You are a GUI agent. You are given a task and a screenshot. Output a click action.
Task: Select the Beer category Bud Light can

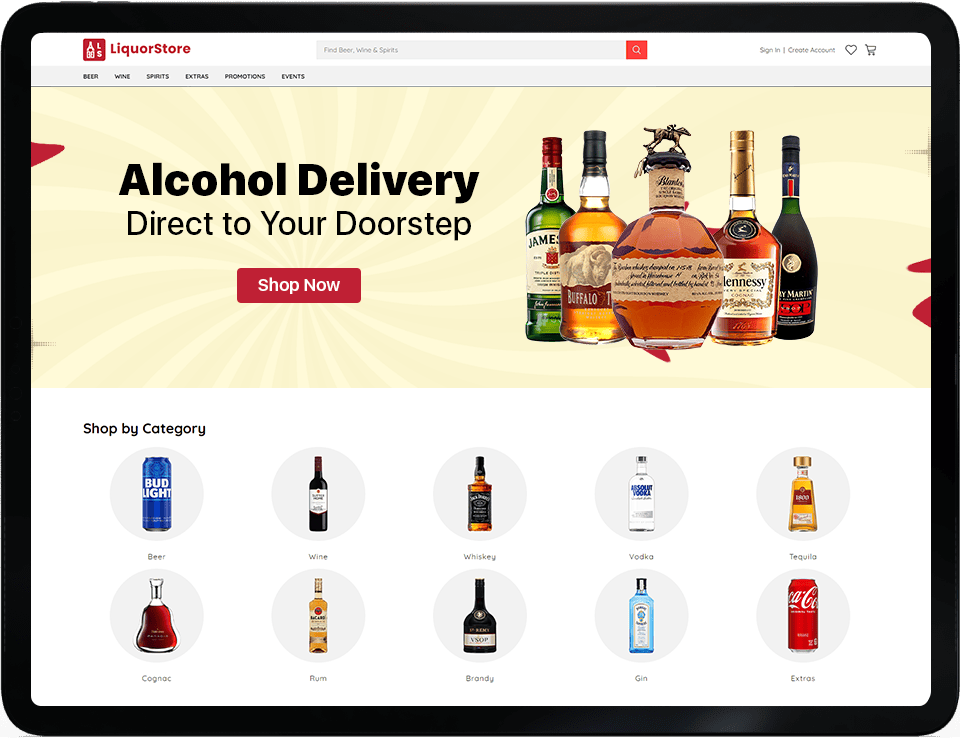tap(157, 494)
